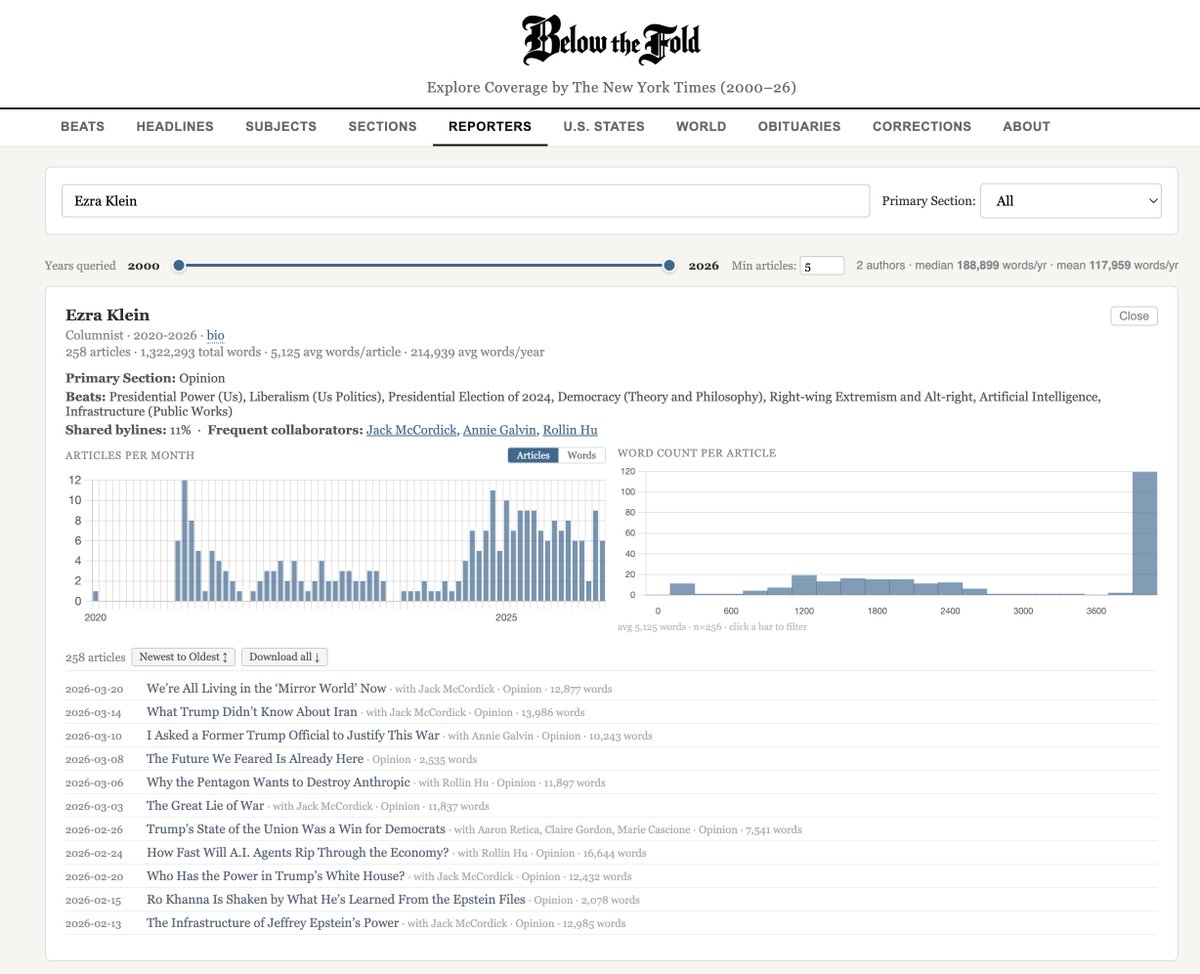Open collaborator Annie Galvin's profile
The image size is (1200, 974).
[x=499, y=430]
